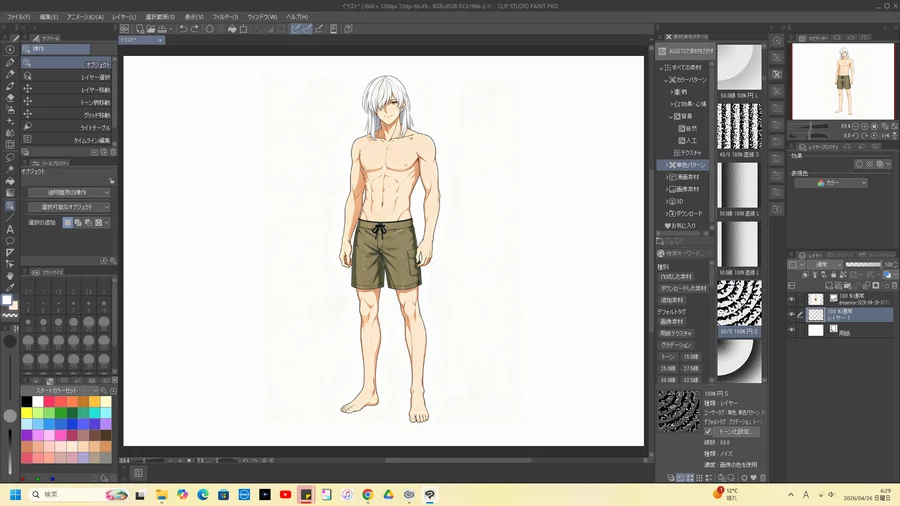
Task: Adjust the layer opacity slider
Action: point(863,264)
